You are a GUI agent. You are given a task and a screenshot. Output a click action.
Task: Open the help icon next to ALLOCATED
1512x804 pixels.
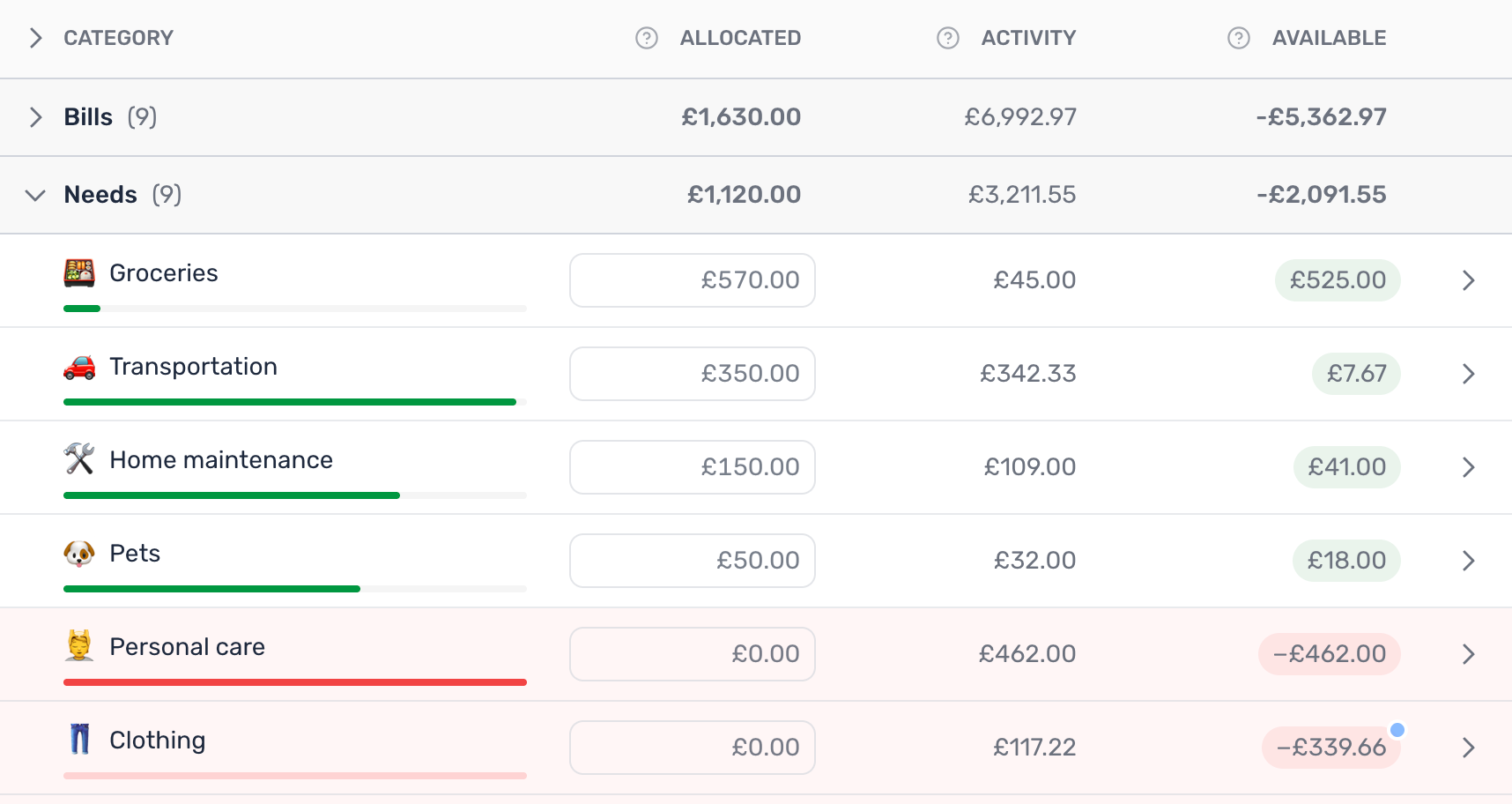coord(646,38)
